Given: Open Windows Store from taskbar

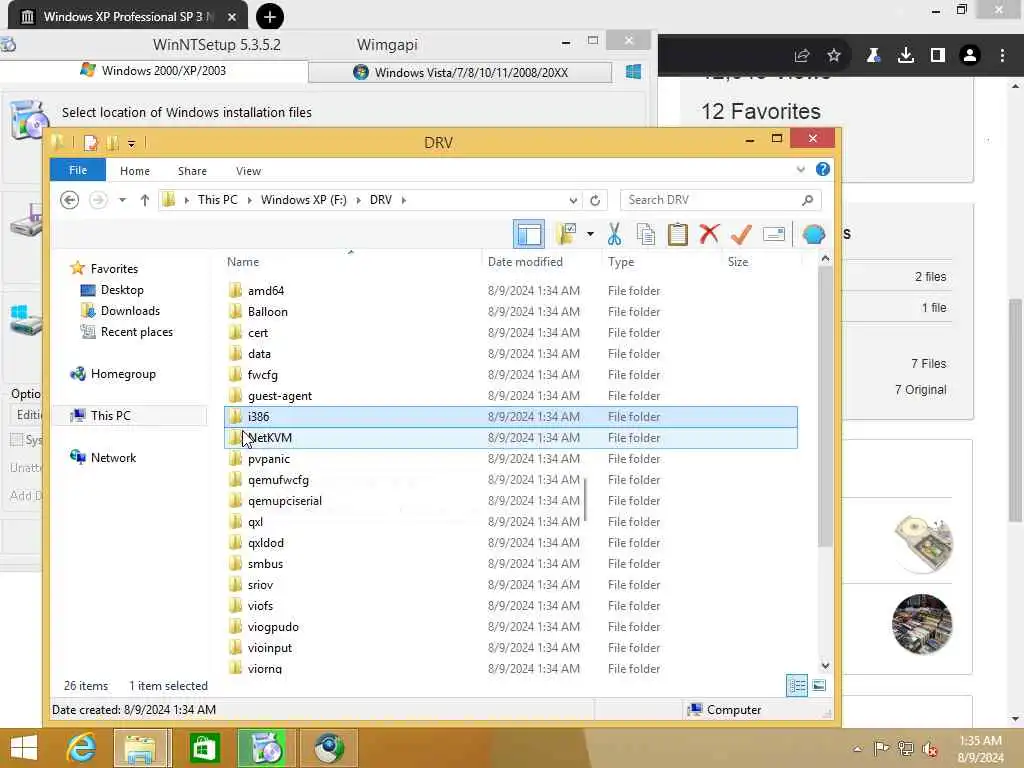Looking at the screenshot, I should tap(204, 748).
